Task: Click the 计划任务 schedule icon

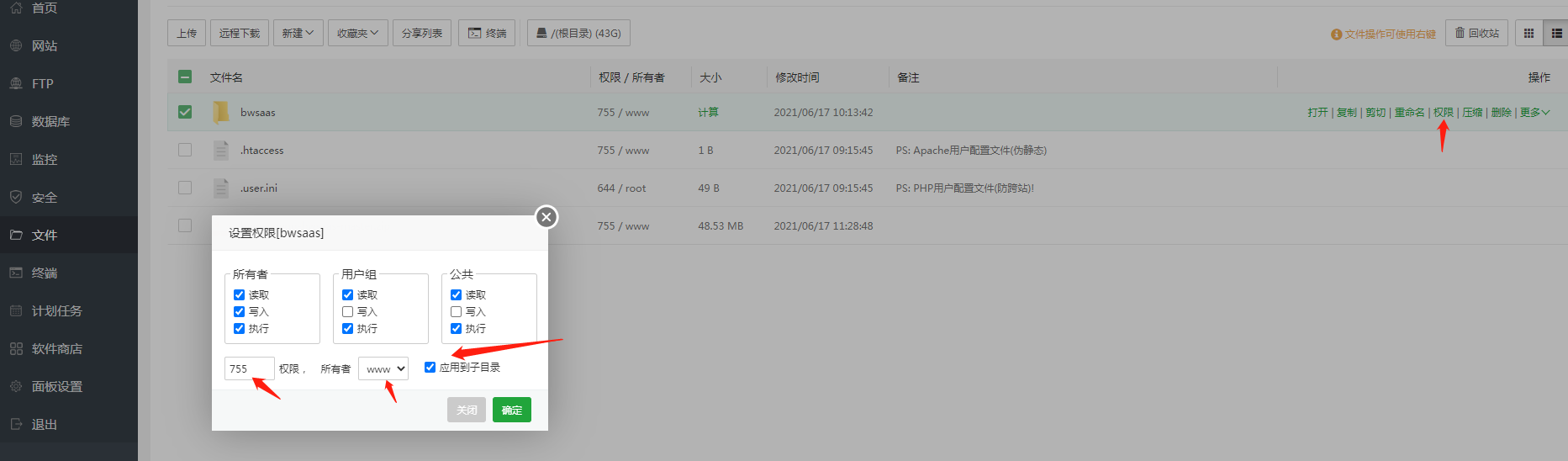Action: tap(16, 310)
